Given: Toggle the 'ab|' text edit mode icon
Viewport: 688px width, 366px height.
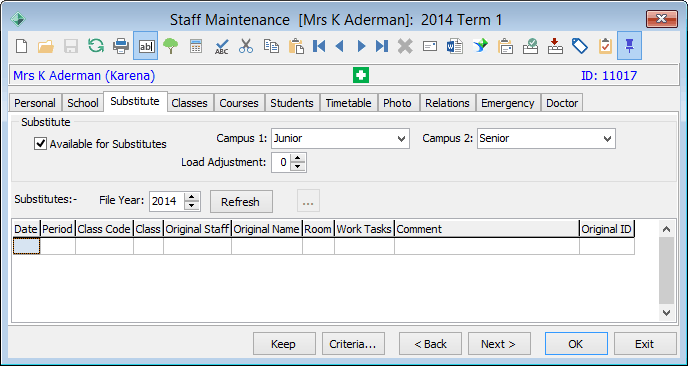Looking at the screenshot, I should tap(146, 46).
